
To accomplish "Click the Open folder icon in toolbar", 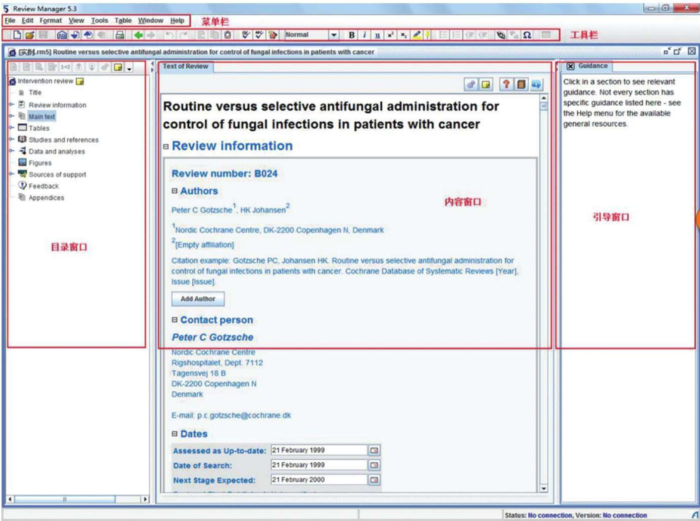I will [30, 35].
